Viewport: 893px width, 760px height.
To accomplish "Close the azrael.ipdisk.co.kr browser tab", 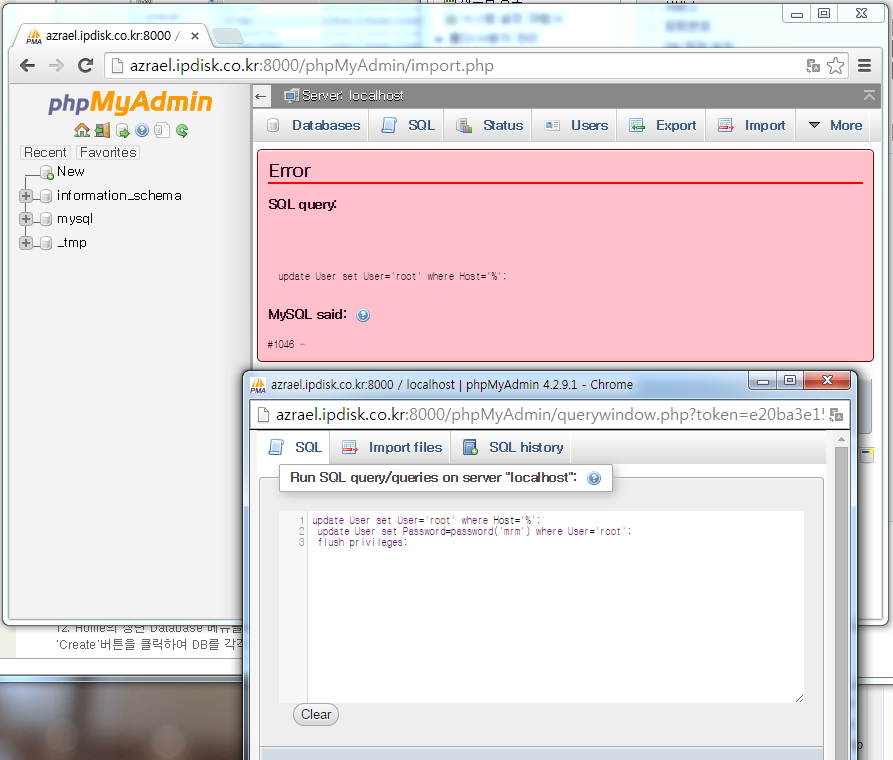I will [x=195, y=36].
